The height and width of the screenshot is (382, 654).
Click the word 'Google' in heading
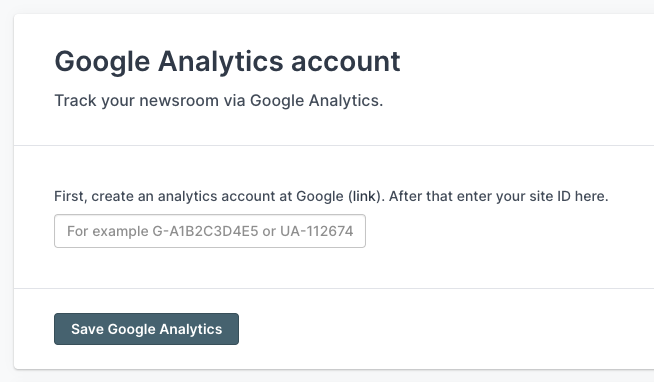tap(102, 63)
